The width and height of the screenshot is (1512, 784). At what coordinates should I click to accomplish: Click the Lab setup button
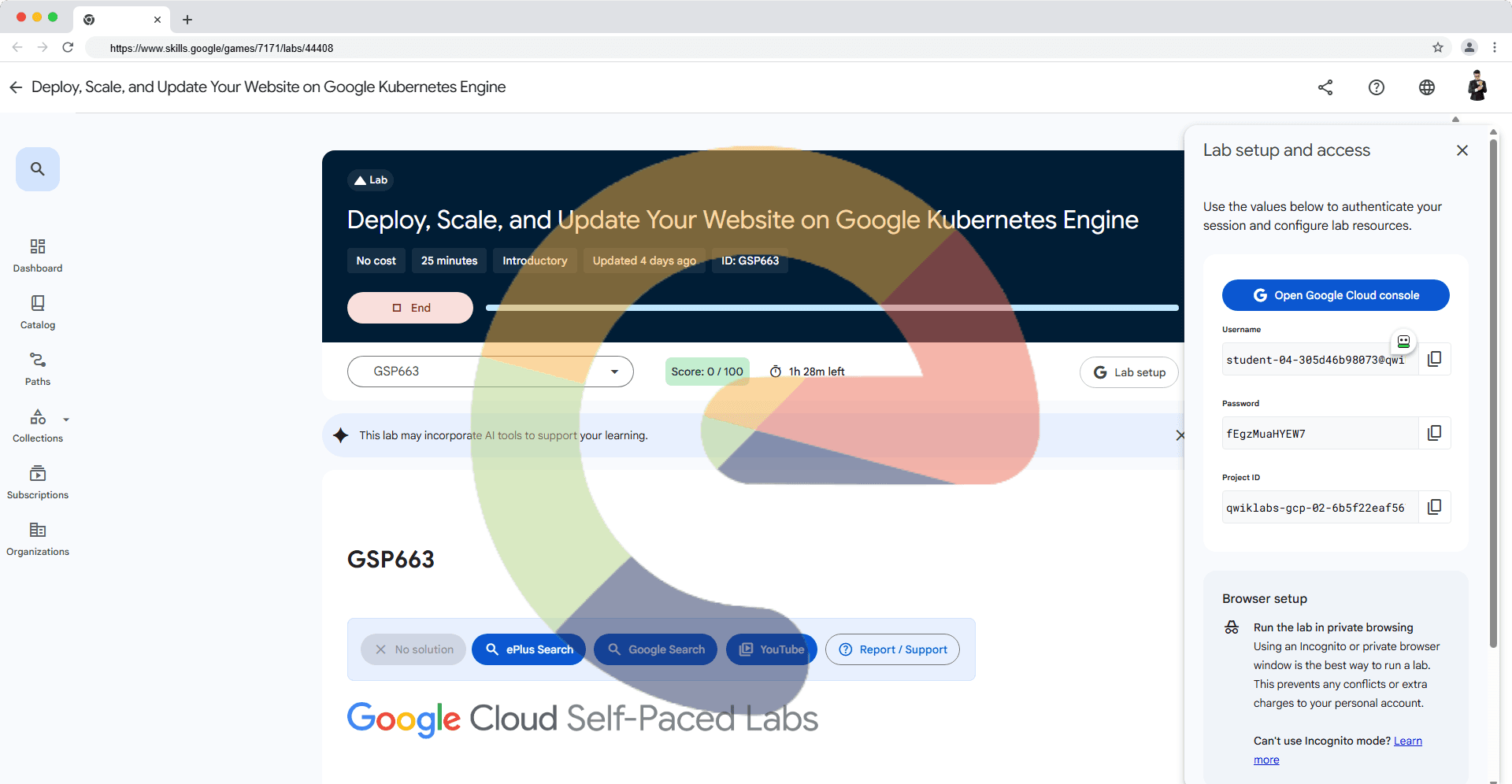[x=1129, y=372]
